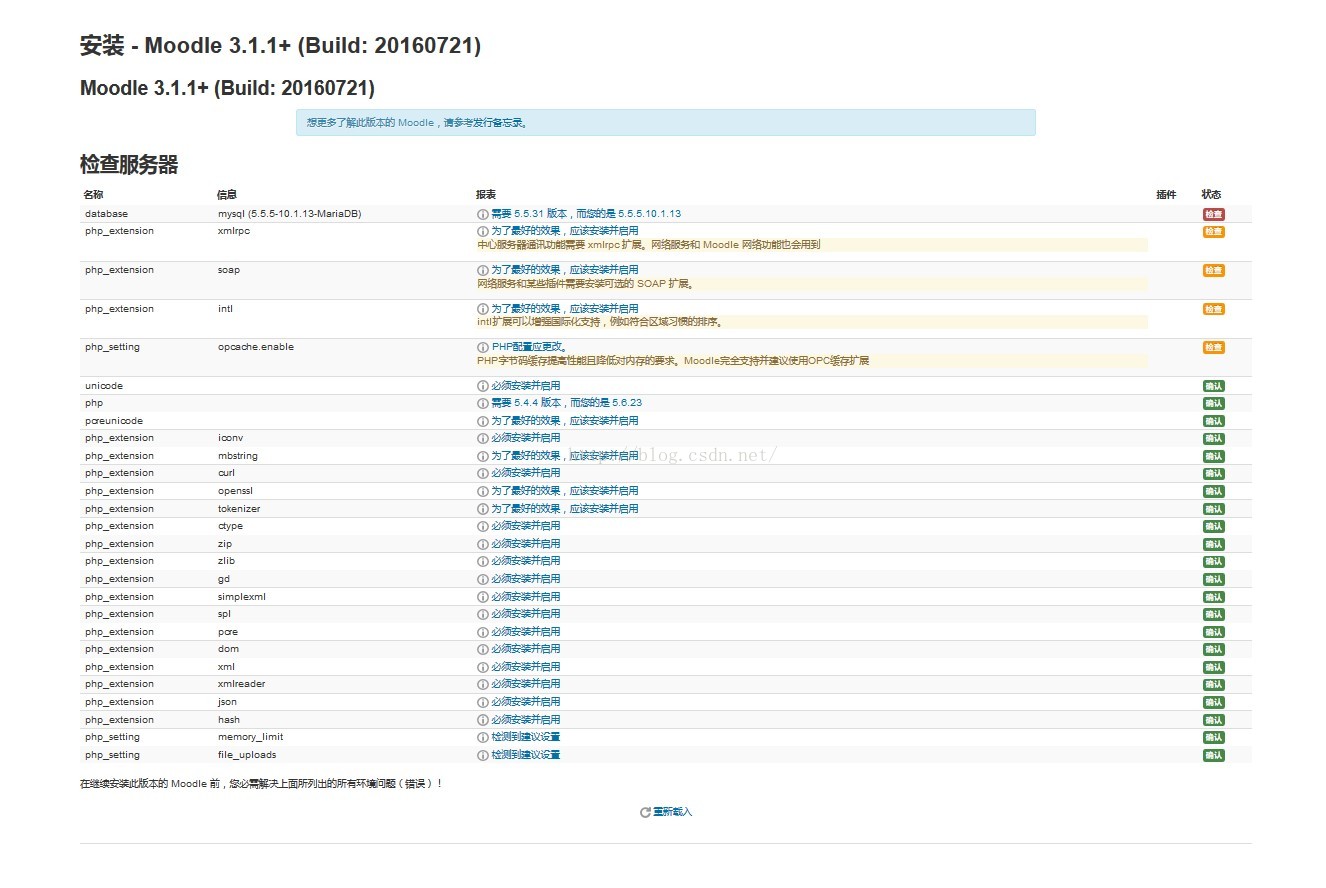The image size is (1326, 888).
Task: Open the memory_limit 检测到建议设置 link
Action: [526, 737]
